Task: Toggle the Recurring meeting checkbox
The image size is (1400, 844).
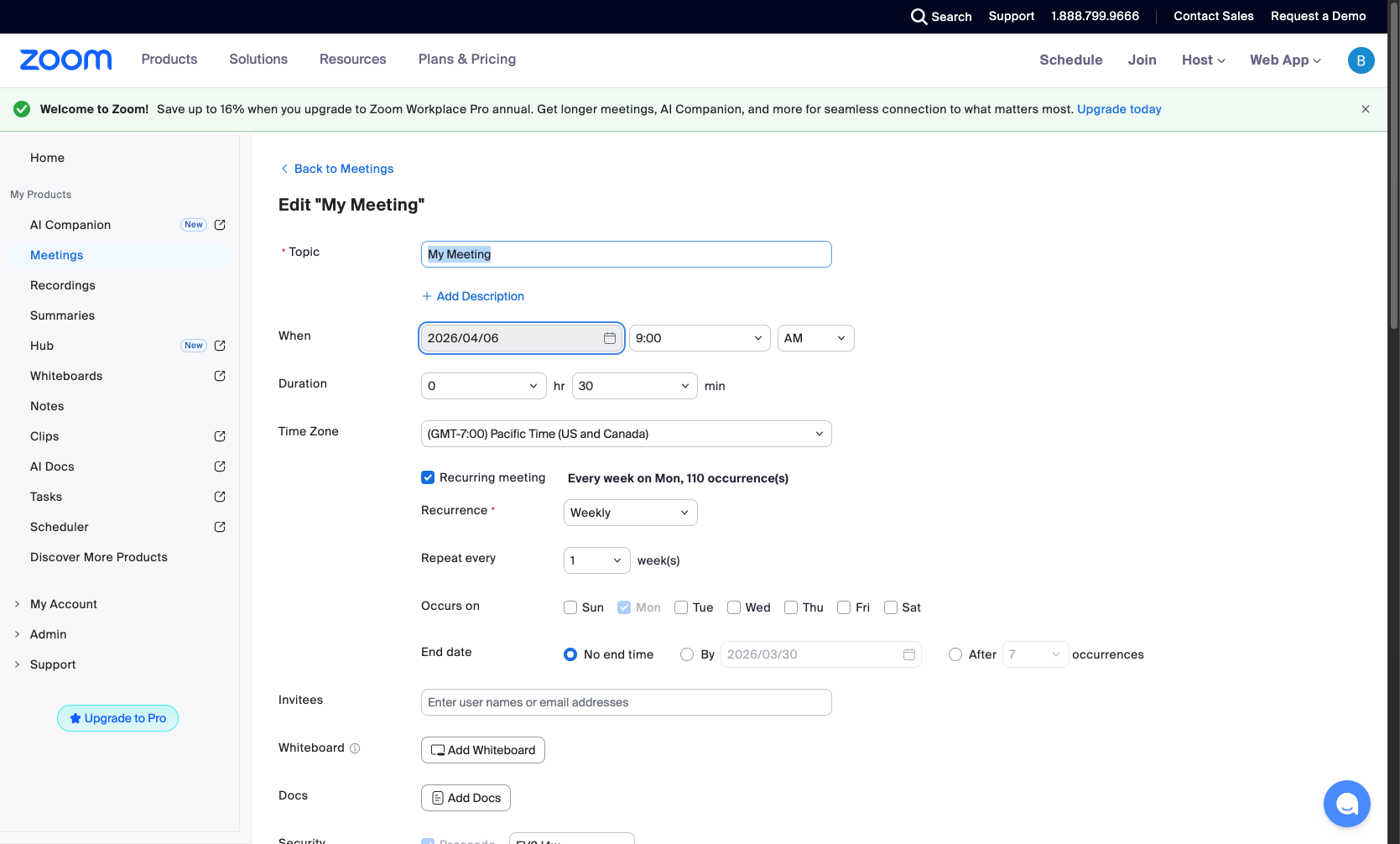Action: (428, 477)
